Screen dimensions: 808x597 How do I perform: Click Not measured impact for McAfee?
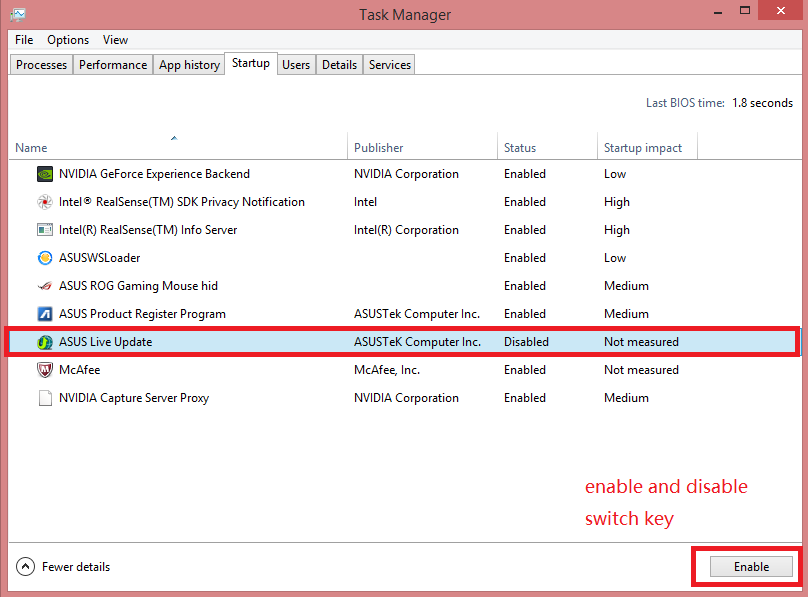point(641,370)
